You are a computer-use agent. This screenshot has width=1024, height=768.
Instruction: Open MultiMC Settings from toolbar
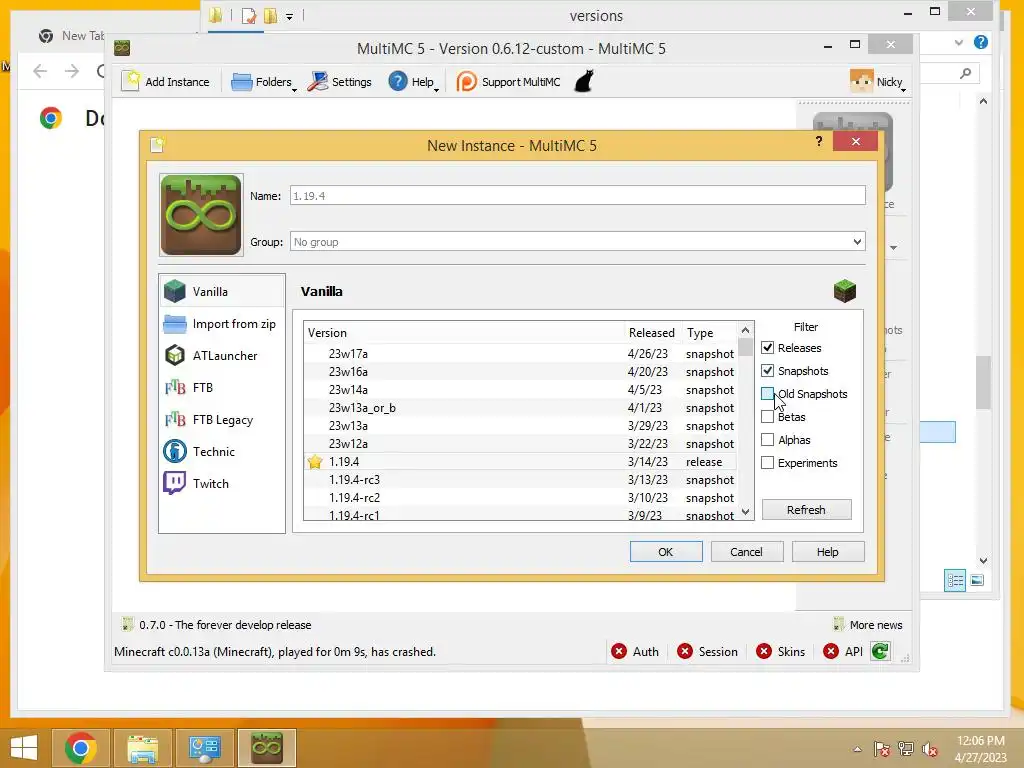tap(340, 82)
